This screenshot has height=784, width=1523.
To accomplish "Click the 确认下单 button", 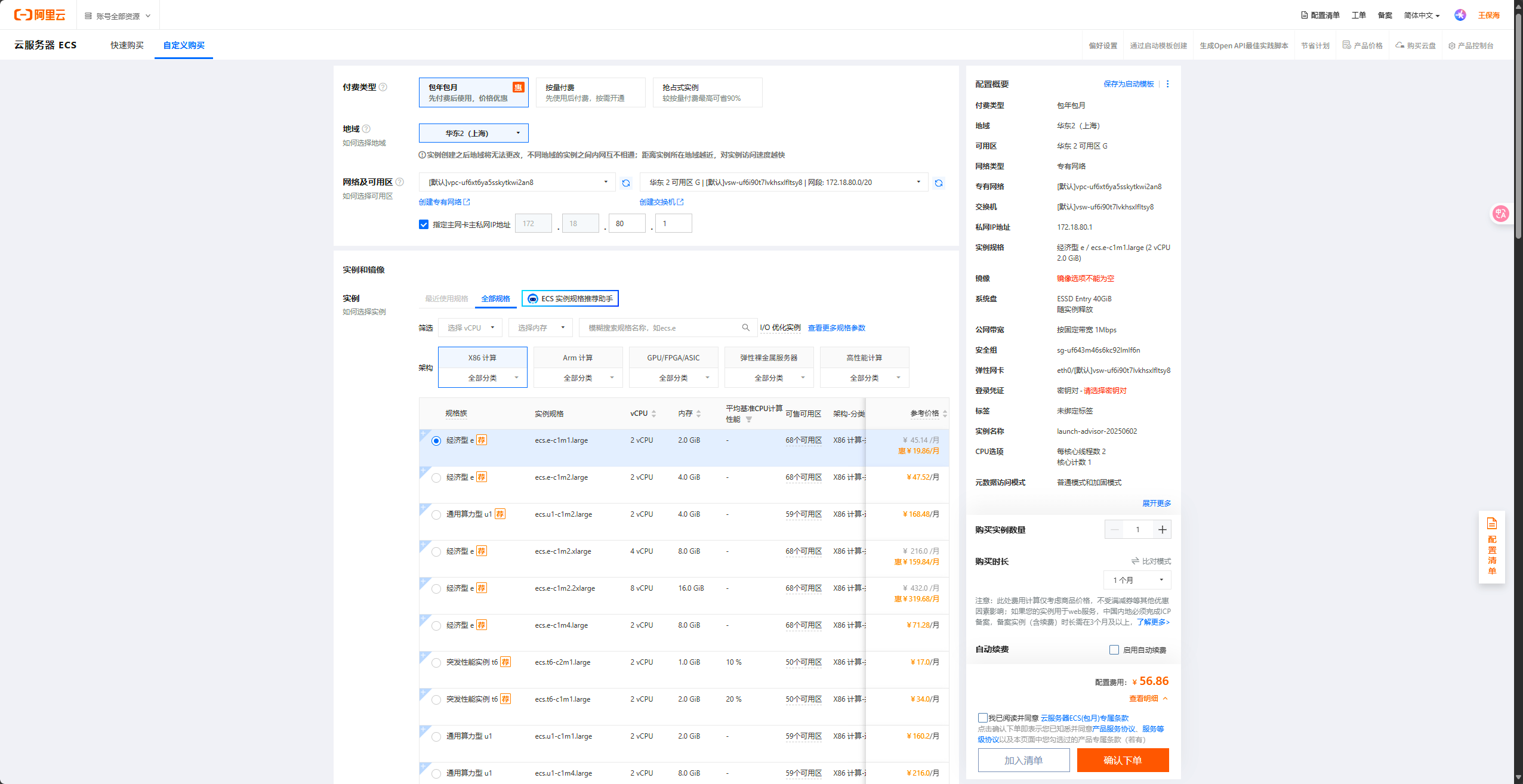I will (1123, 760).
